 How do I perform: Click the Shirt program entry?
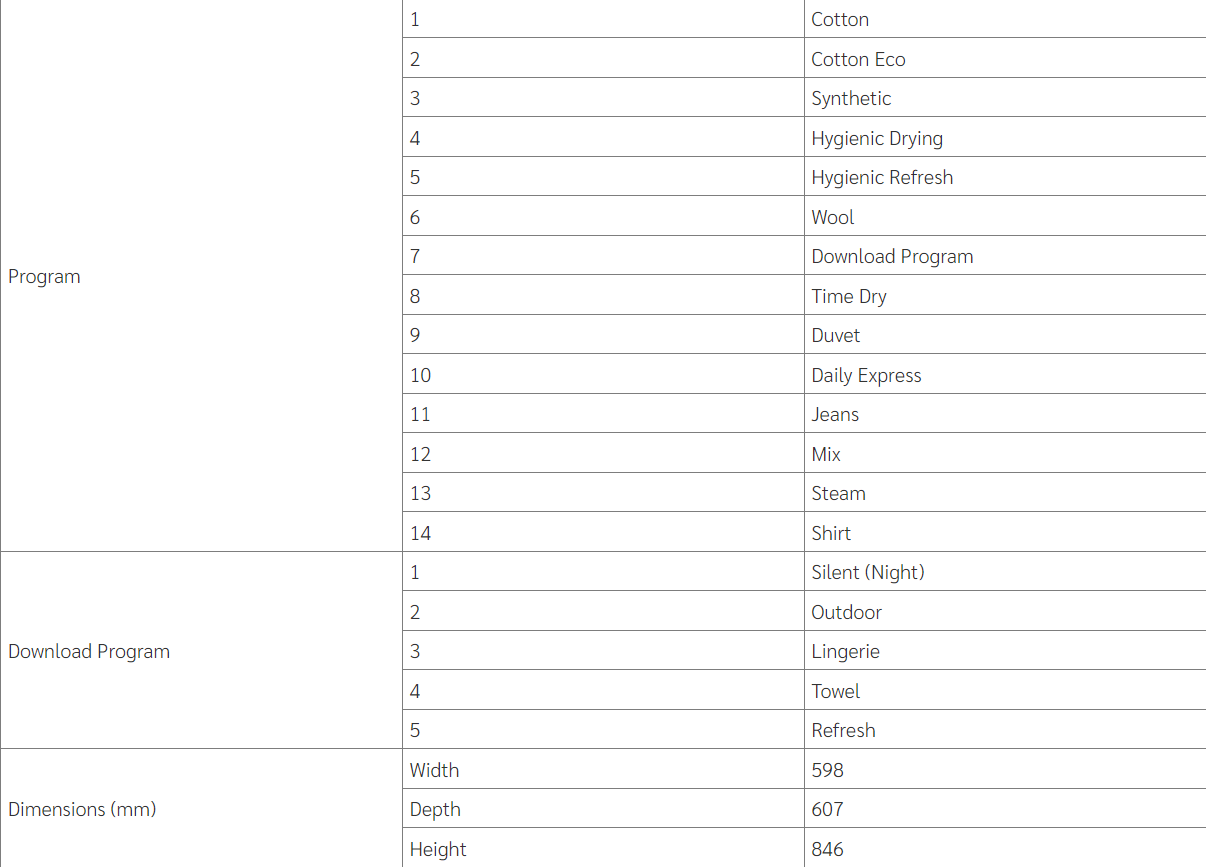pos(831,533)
